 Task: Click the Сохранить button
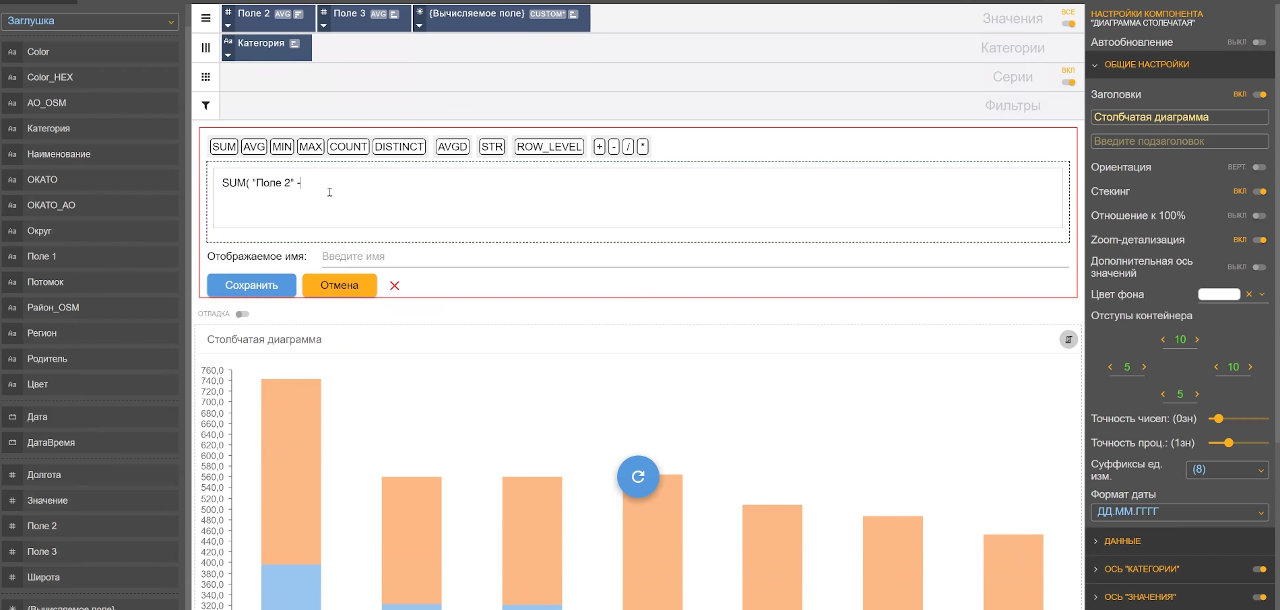251,285
